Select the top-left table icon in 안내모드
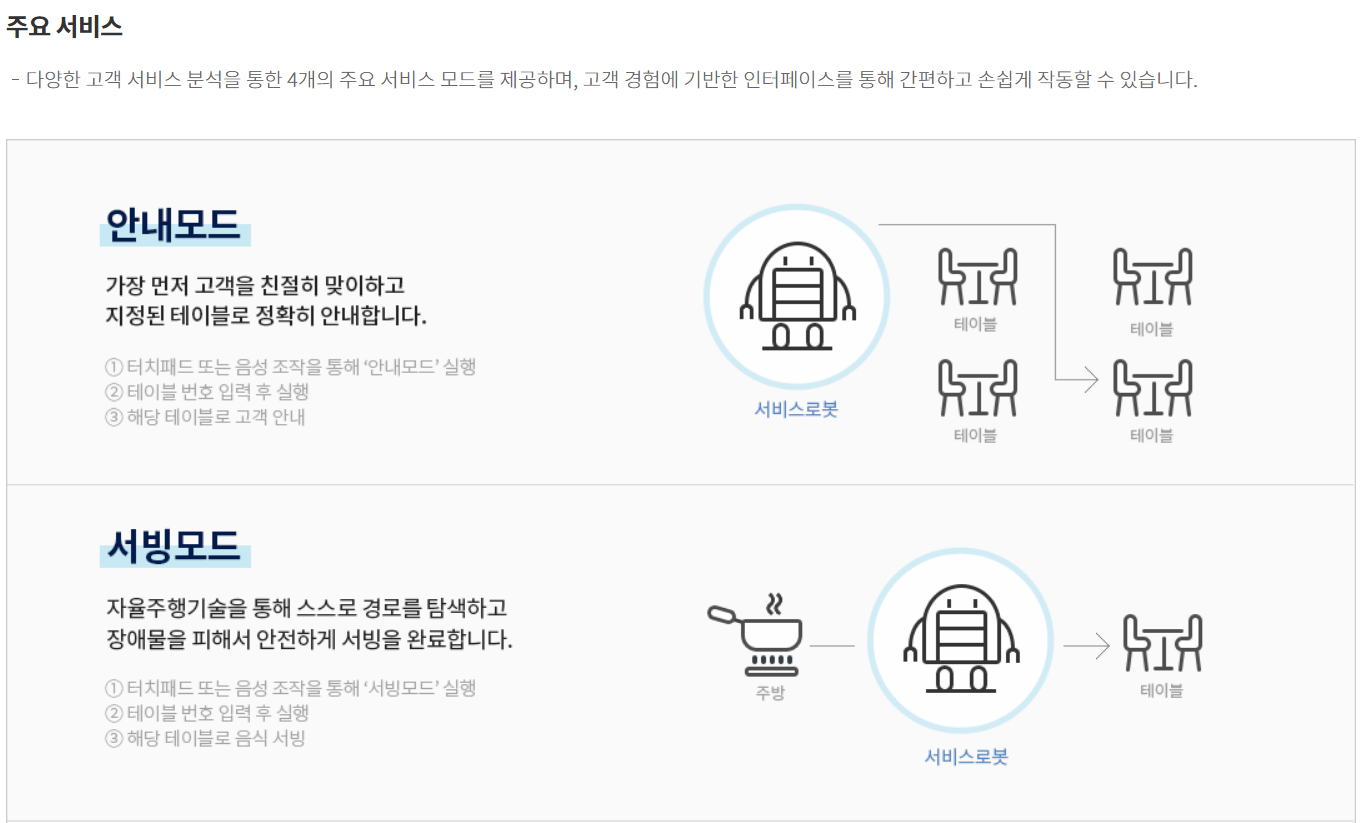 click(x=977, y=276)
